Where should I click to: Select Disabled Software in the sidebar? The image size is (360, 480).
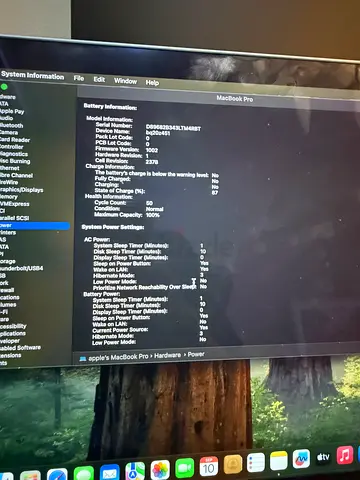(20, 348)
